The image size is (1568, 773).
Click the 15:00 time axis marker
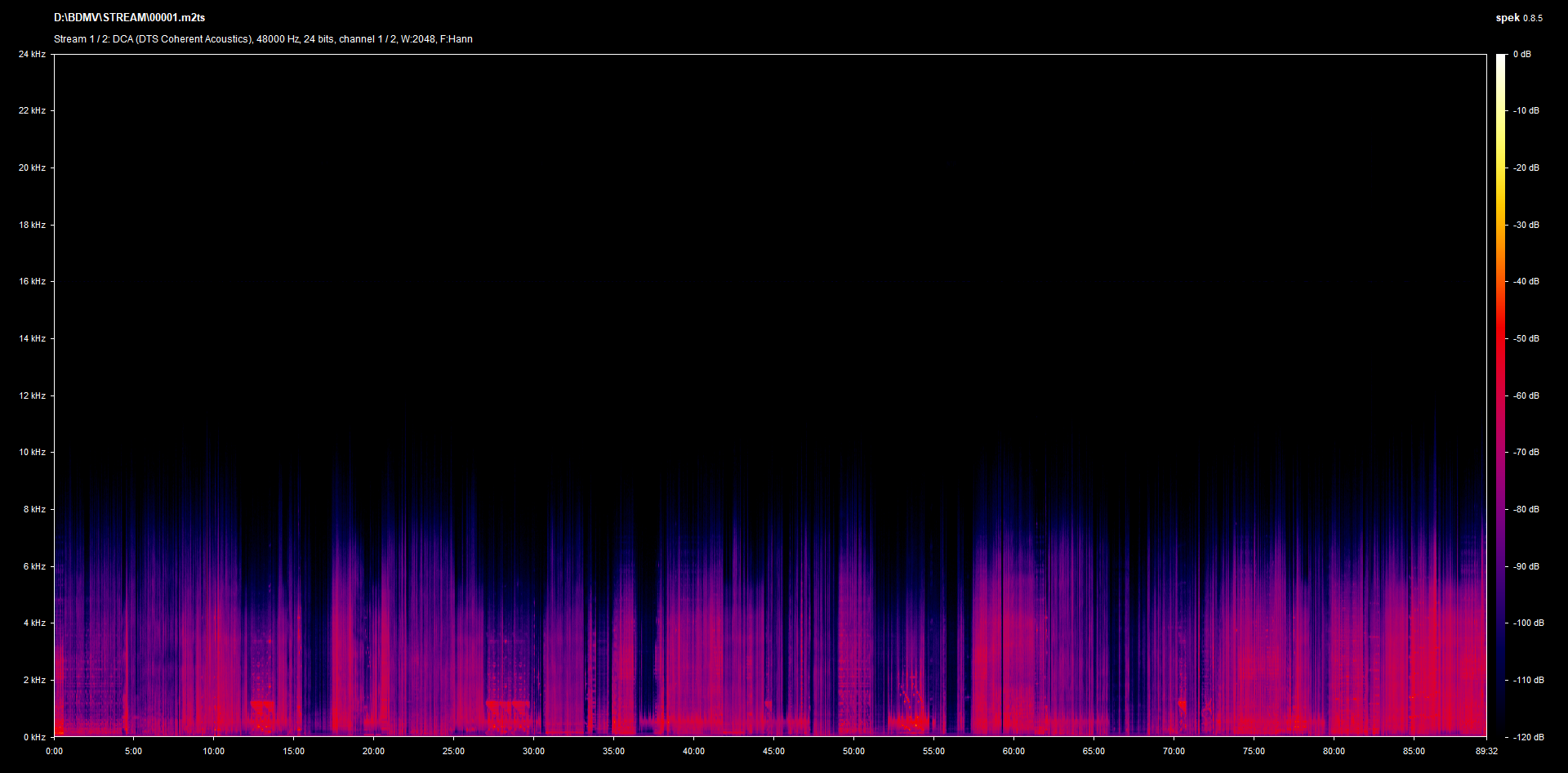pyautogui.click(x=293, y=751)
